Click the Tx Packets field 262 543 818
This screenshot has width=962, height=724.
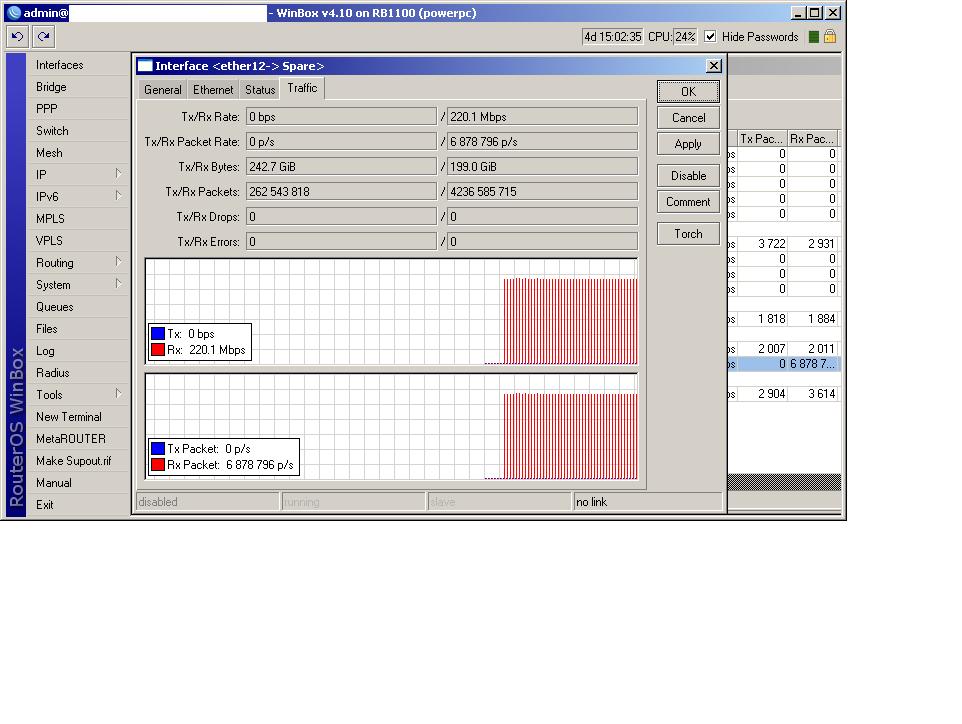(x=341, y=191)
